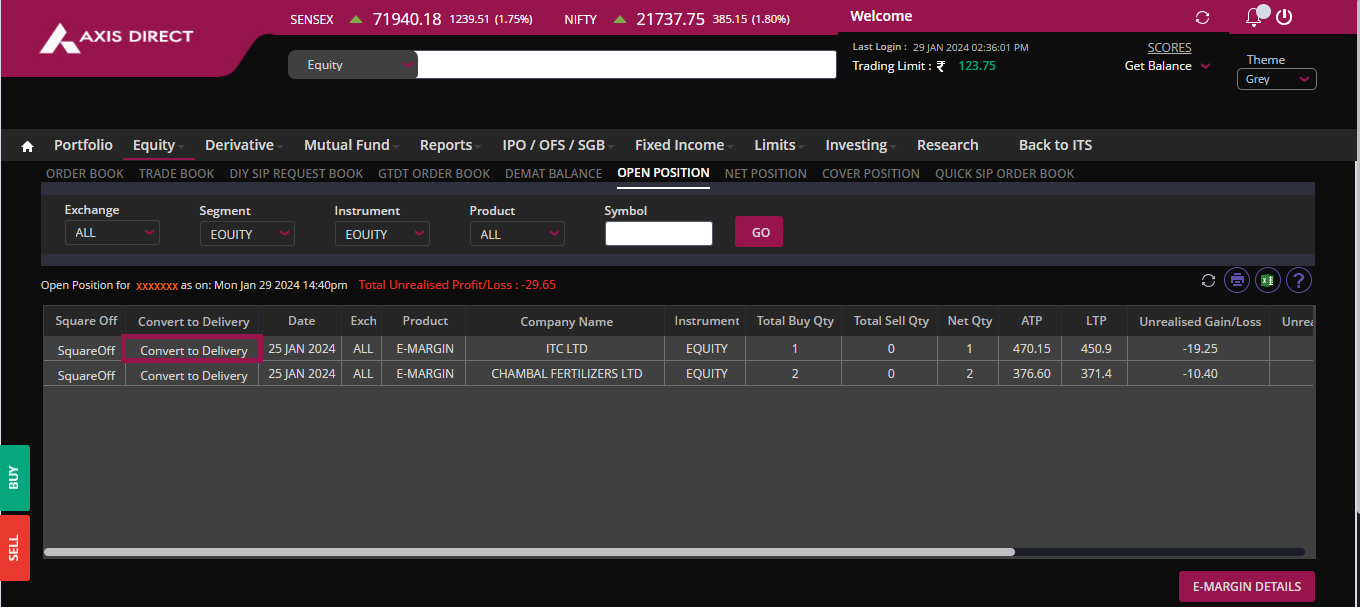Print the open positions using printer icon
The width and height of the screenshot is (1360, 607).
click(x=1237, y=281)
